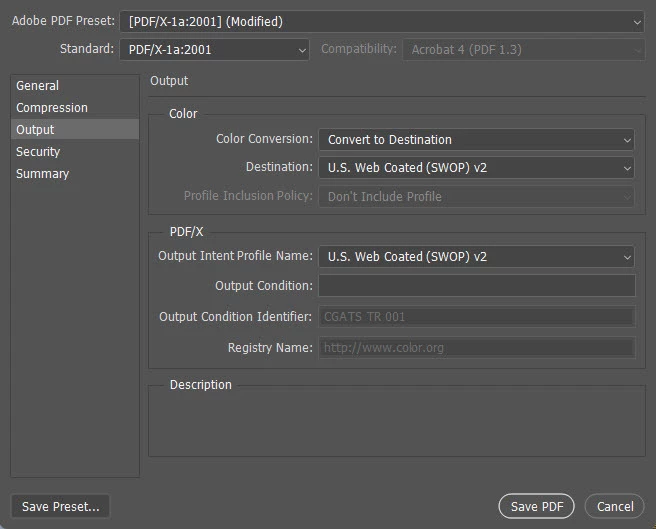
Task: Click the Output section heading
Action: (169, 81)
